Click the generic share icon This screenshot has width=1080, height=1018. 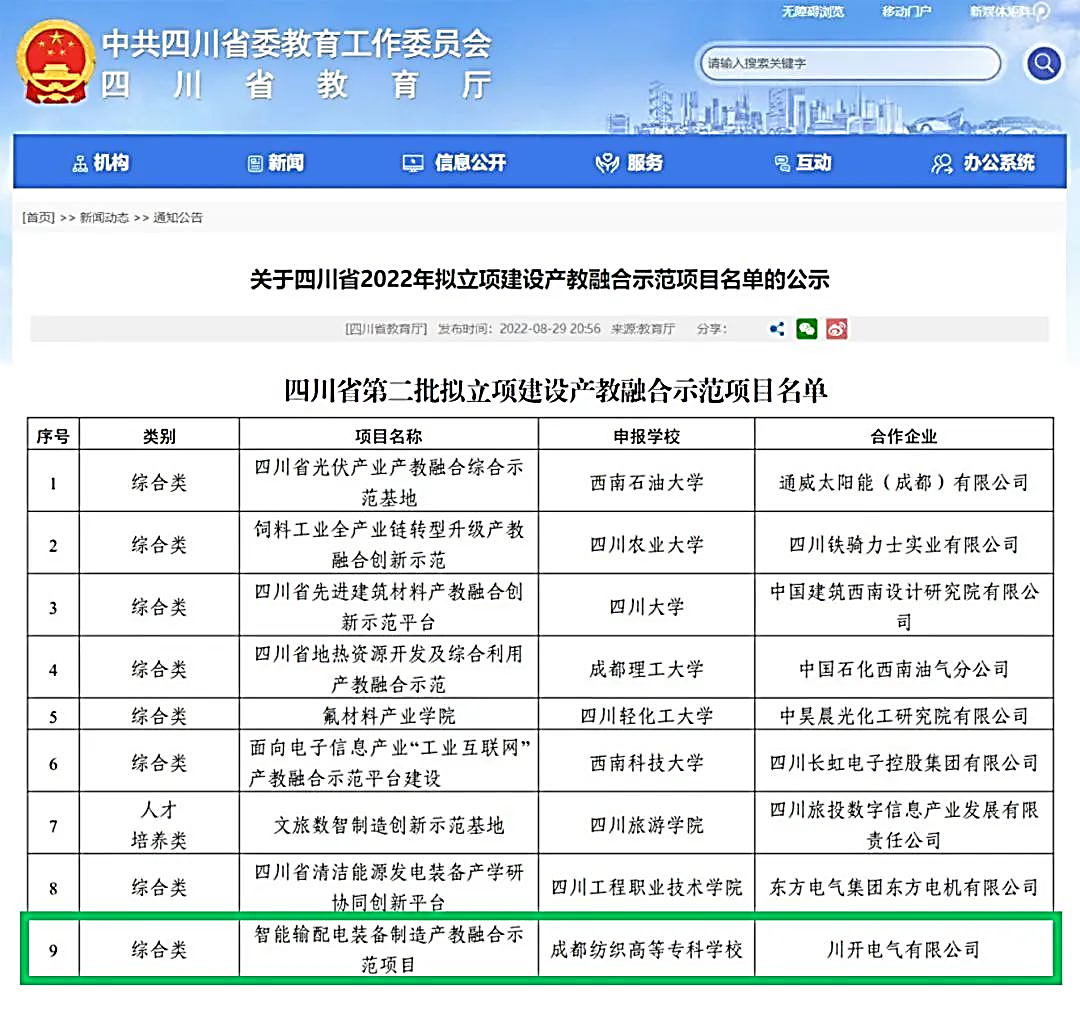point(777,329)
